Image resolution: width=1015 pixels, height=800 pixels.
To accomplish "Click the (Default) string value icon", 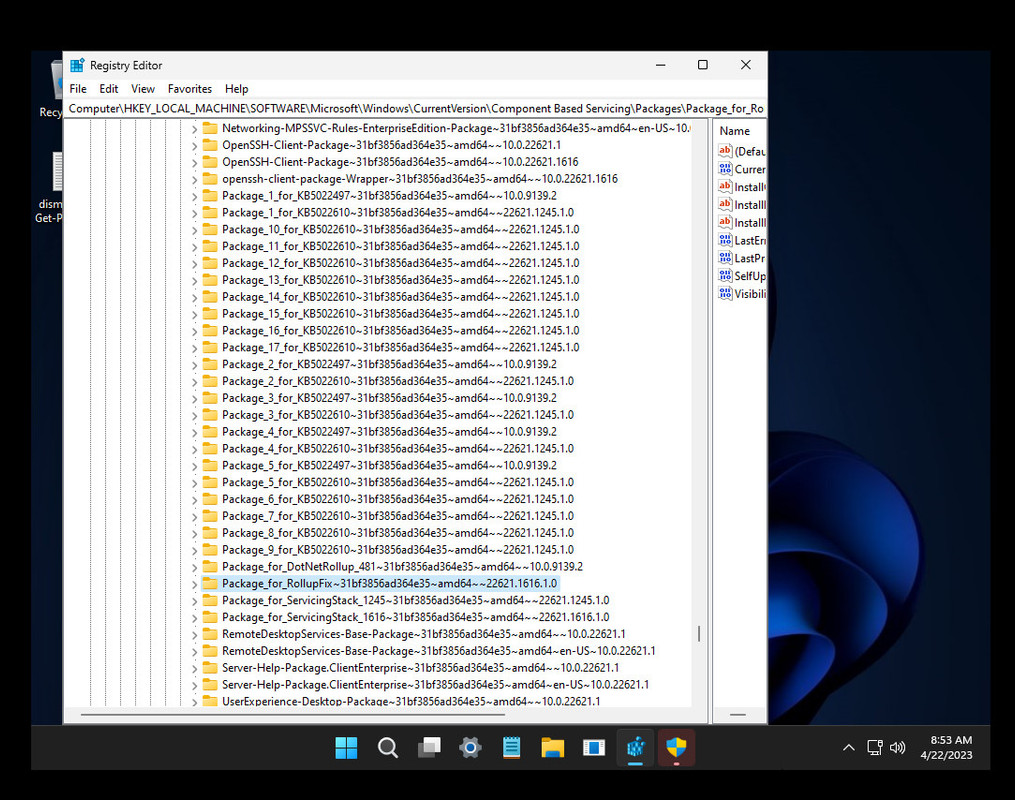I will [725, 151].
